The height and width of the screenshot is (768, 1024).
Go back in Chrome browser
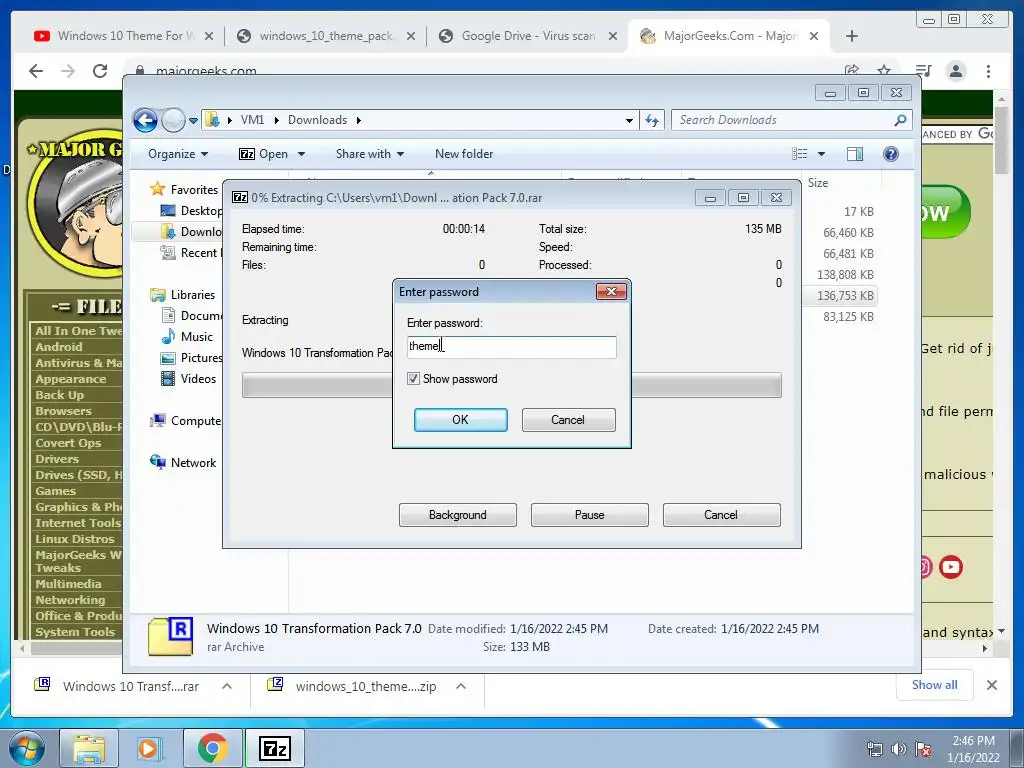(36, 71)
